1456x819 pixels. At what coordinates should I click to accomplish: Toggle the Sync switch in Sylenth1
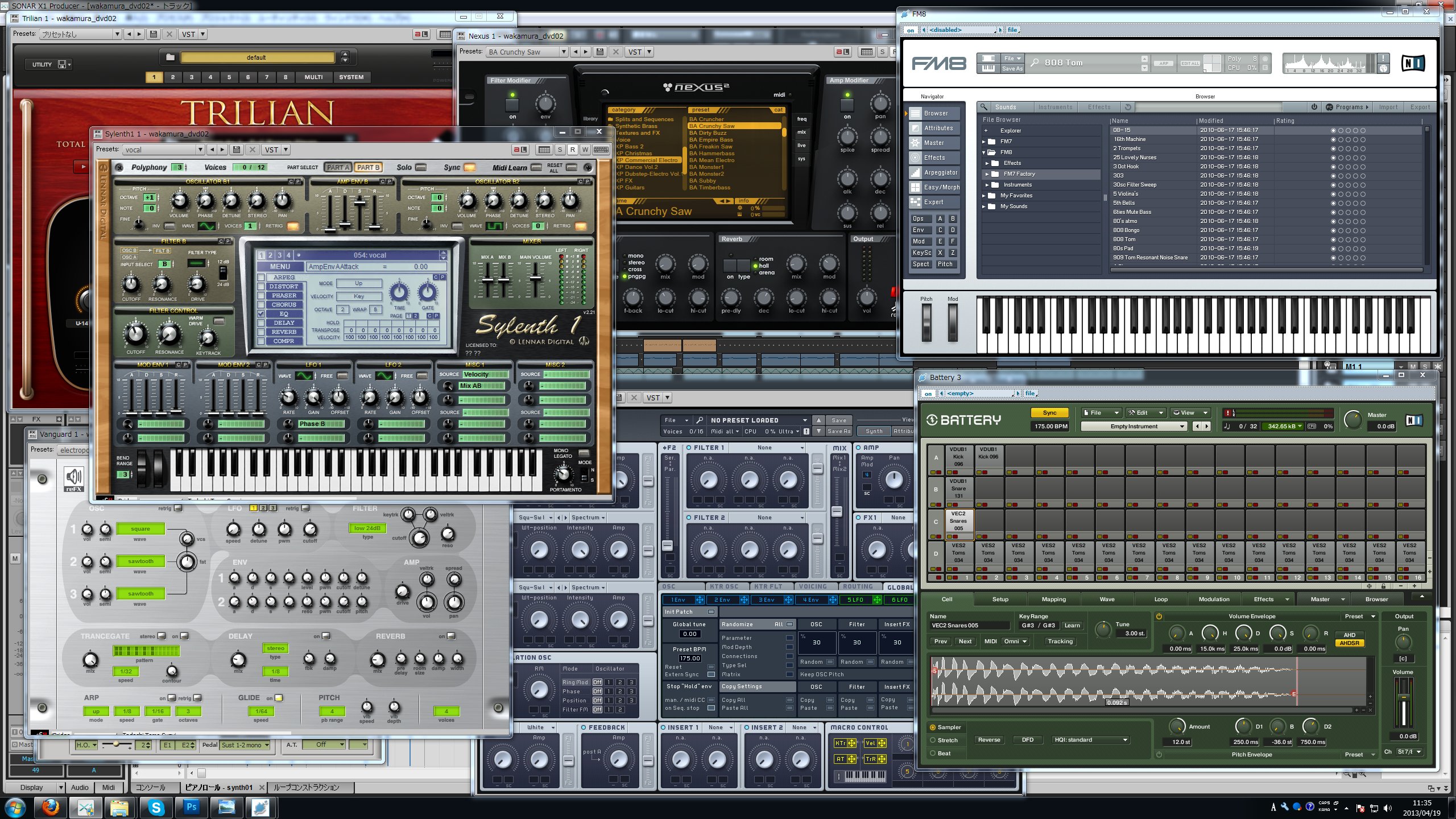point(470,167)
